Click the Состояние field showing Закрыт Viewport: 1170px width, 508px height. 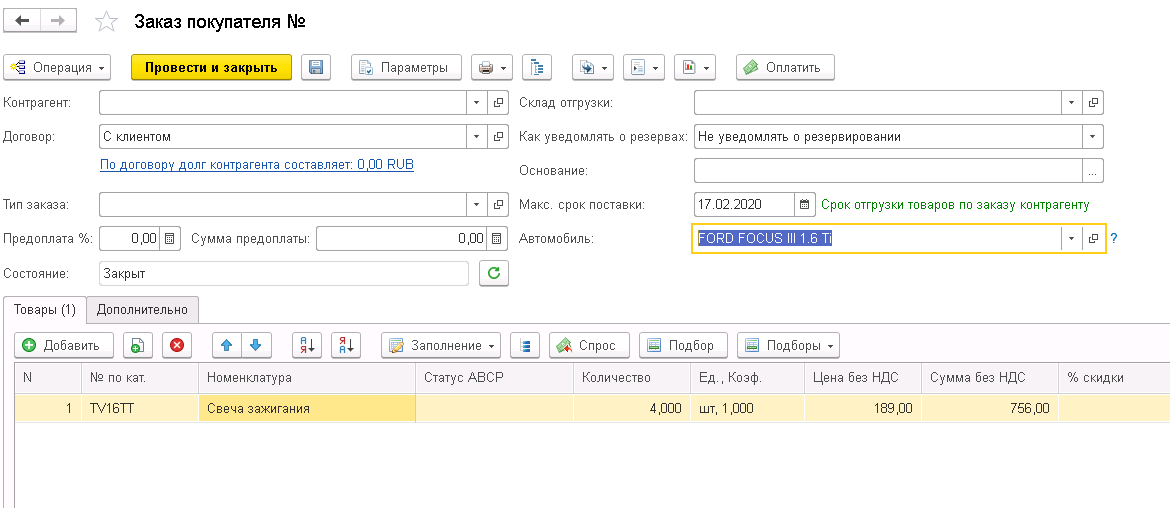click(x=284, y=273)
